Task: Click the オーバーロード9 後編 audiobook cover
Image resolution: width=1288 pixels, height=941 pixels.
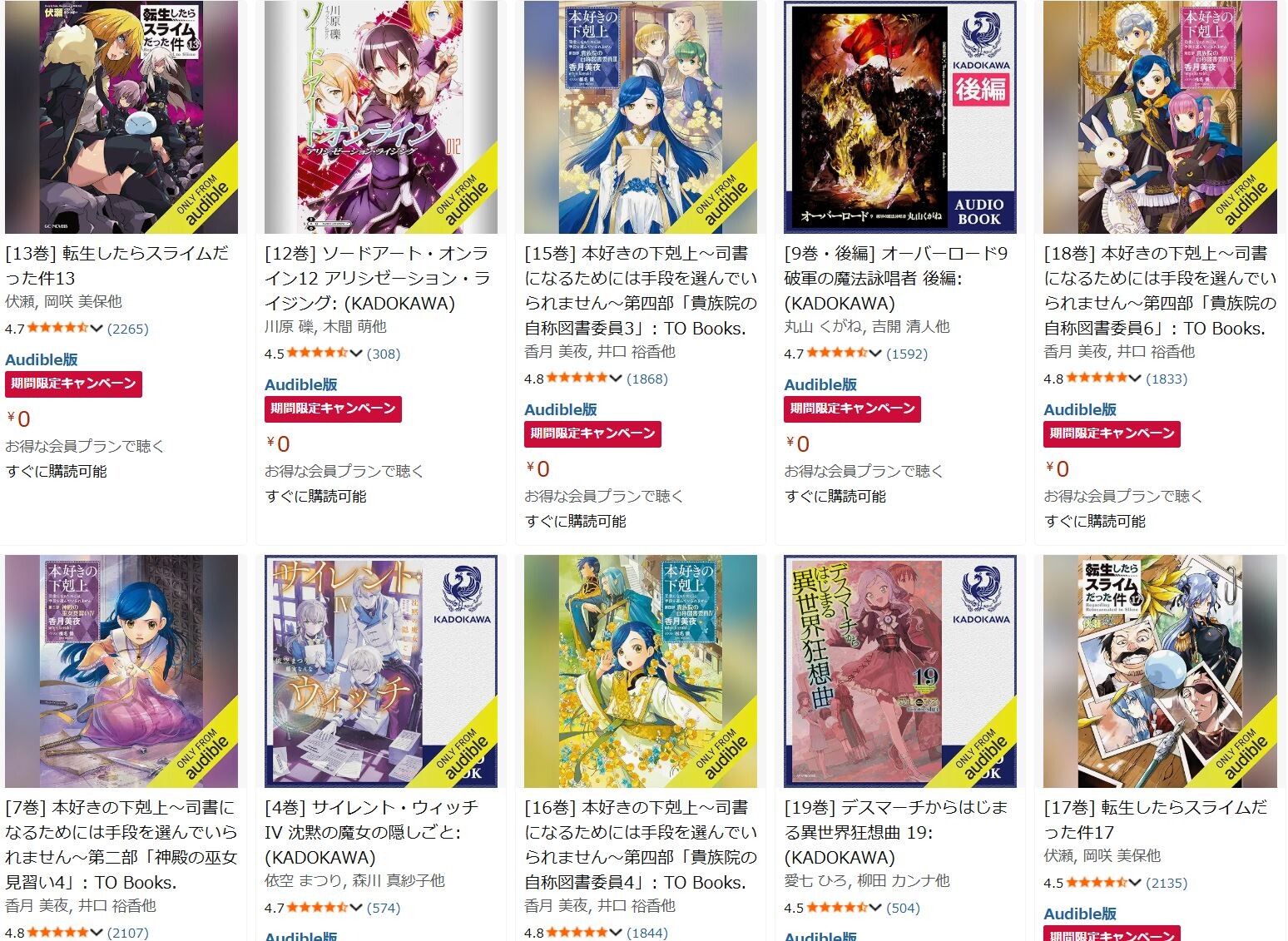Action: pyautogui.click(x=900, y=116)
